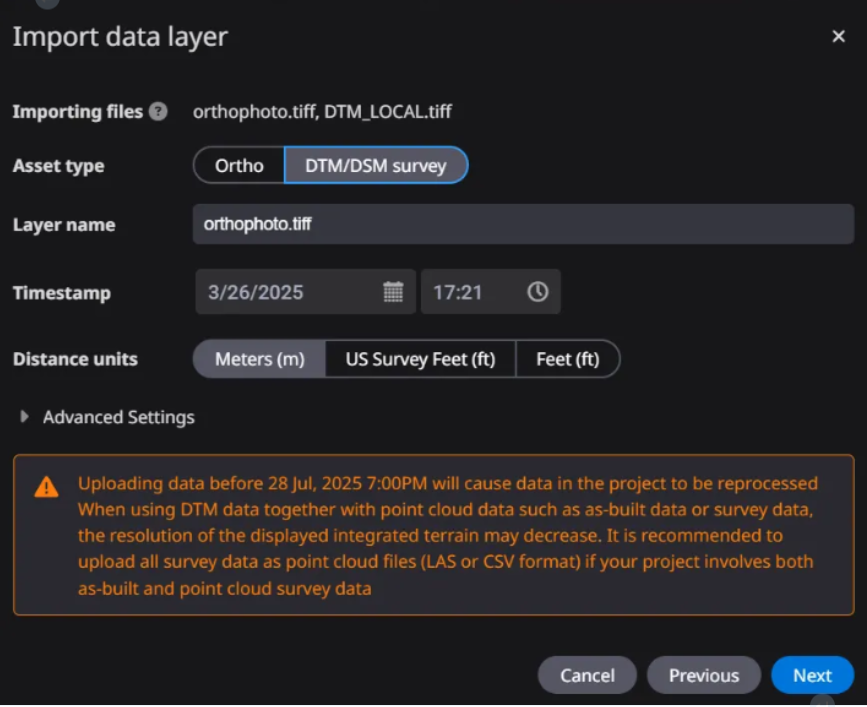The height and width of the screenshot is (707, 867).
Task: Expand the Advanced Settings section
Action: click(108, 417)
